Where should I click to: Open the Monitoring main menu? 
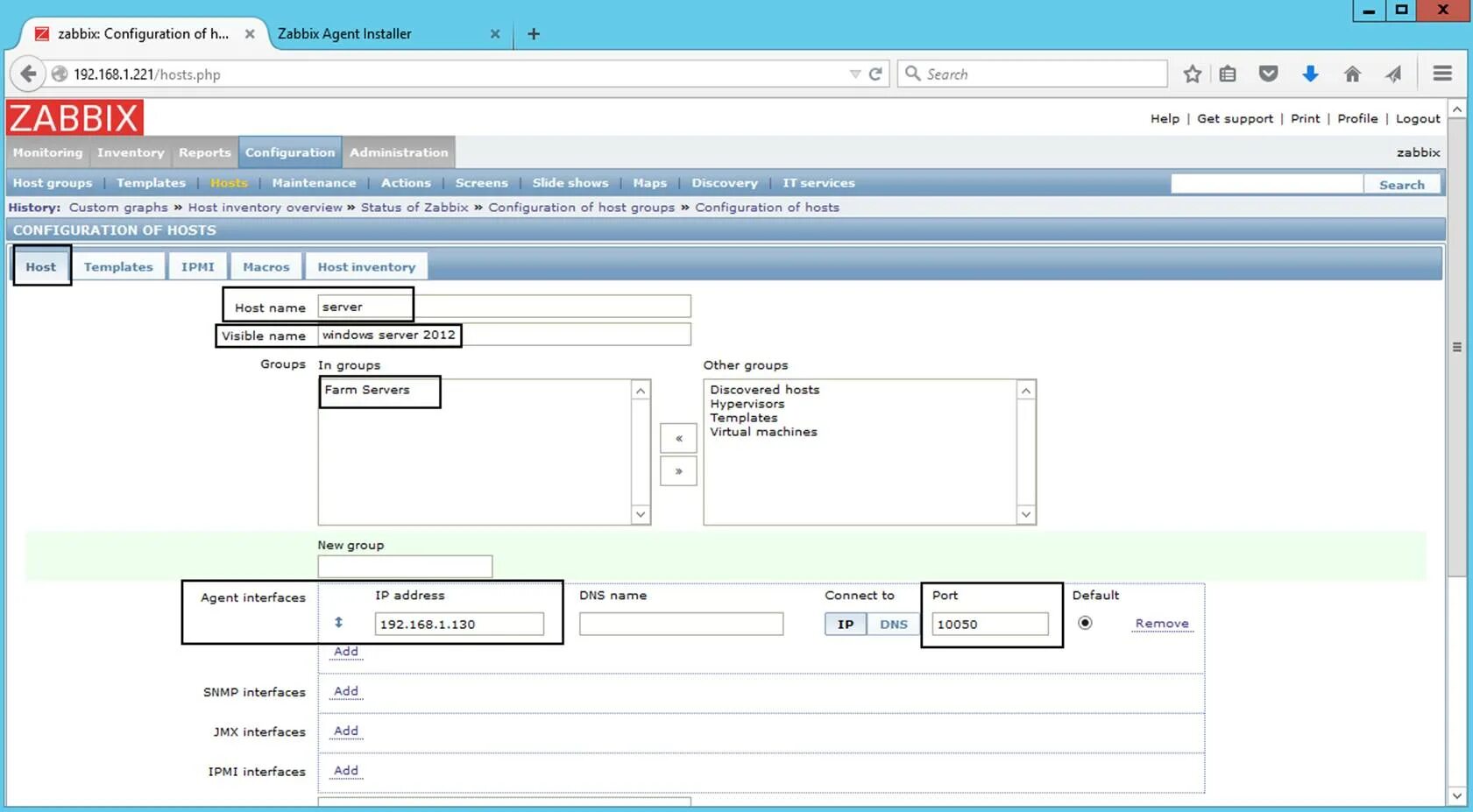[x=47, y=152]
